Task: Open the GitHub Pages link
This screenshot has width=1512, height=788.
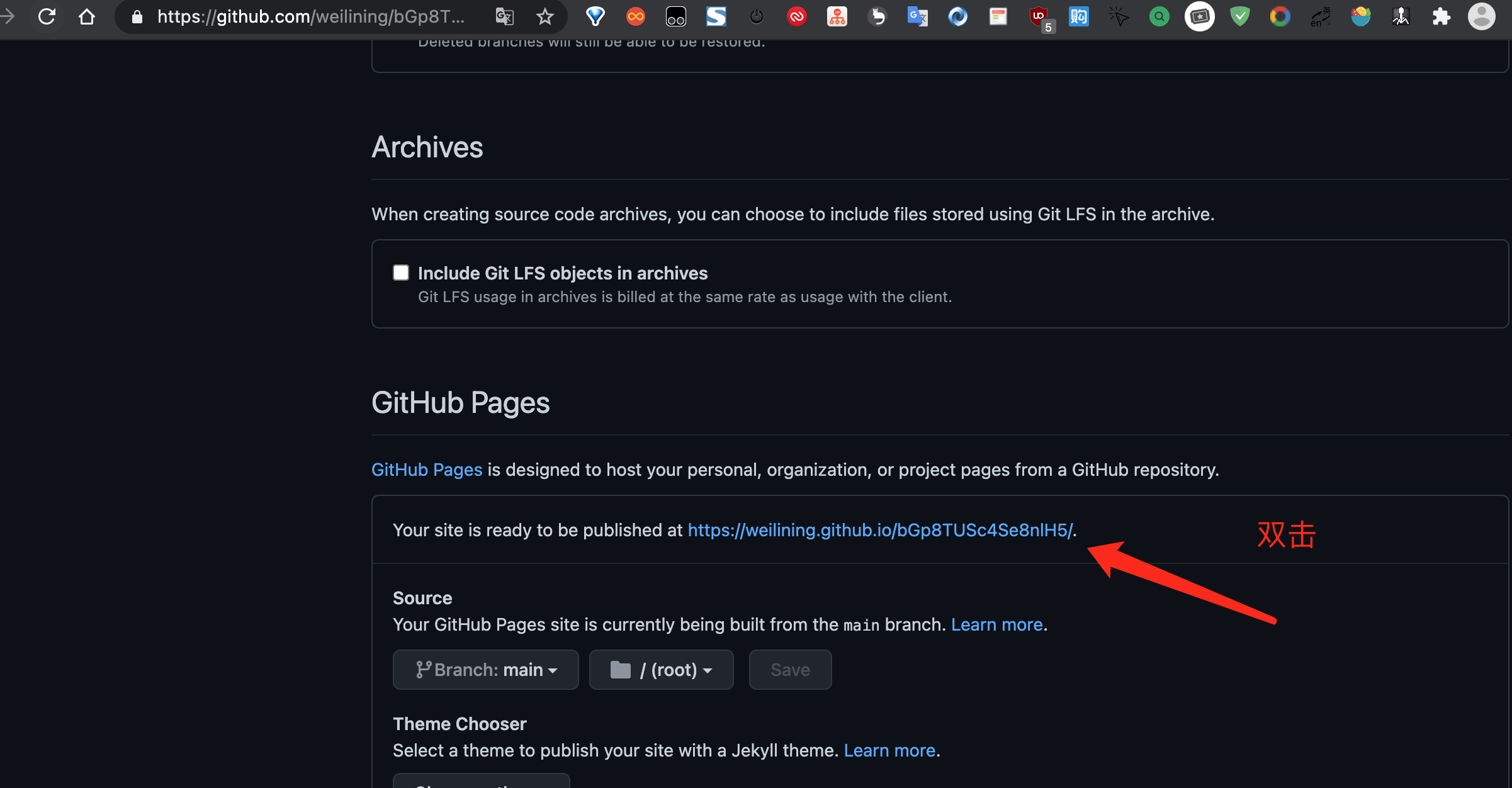Action: coord(426,469)
